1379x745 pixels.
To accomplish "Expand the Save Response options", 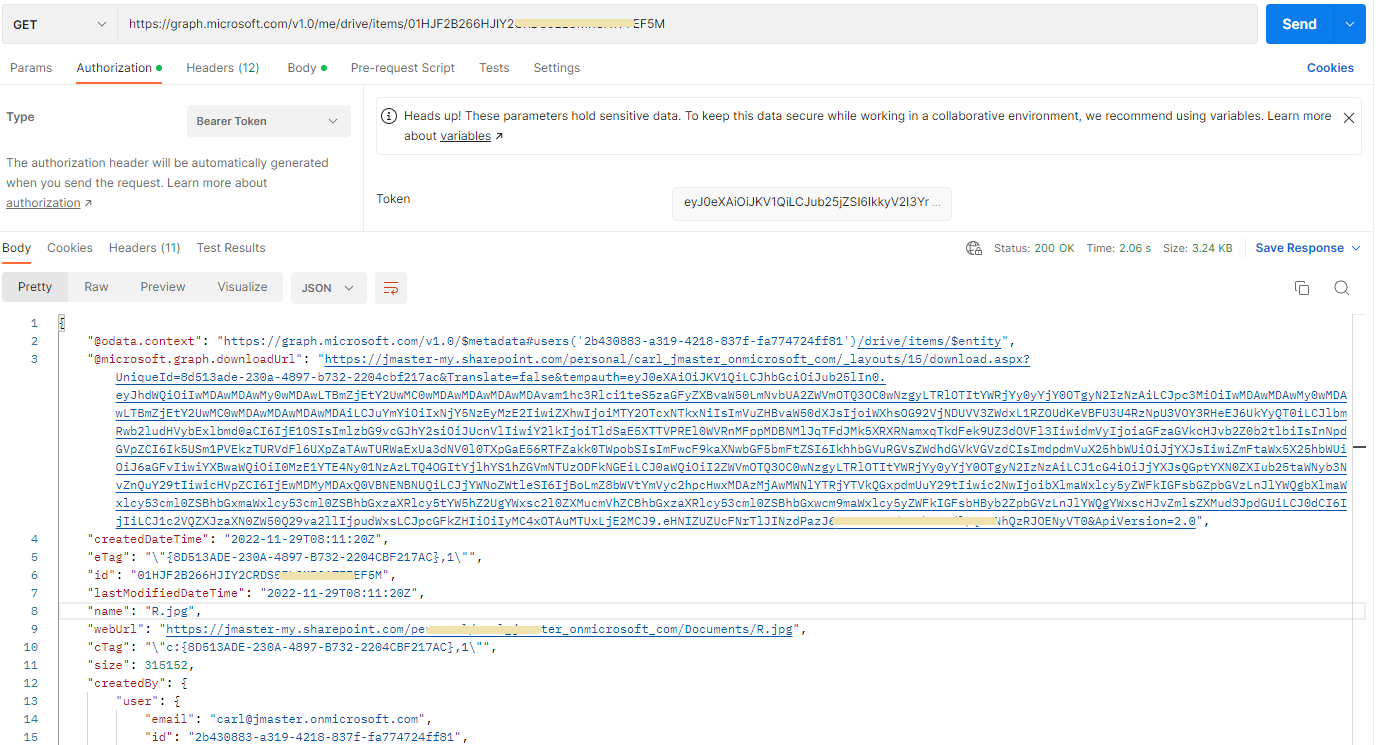I will coord(1355,248).
